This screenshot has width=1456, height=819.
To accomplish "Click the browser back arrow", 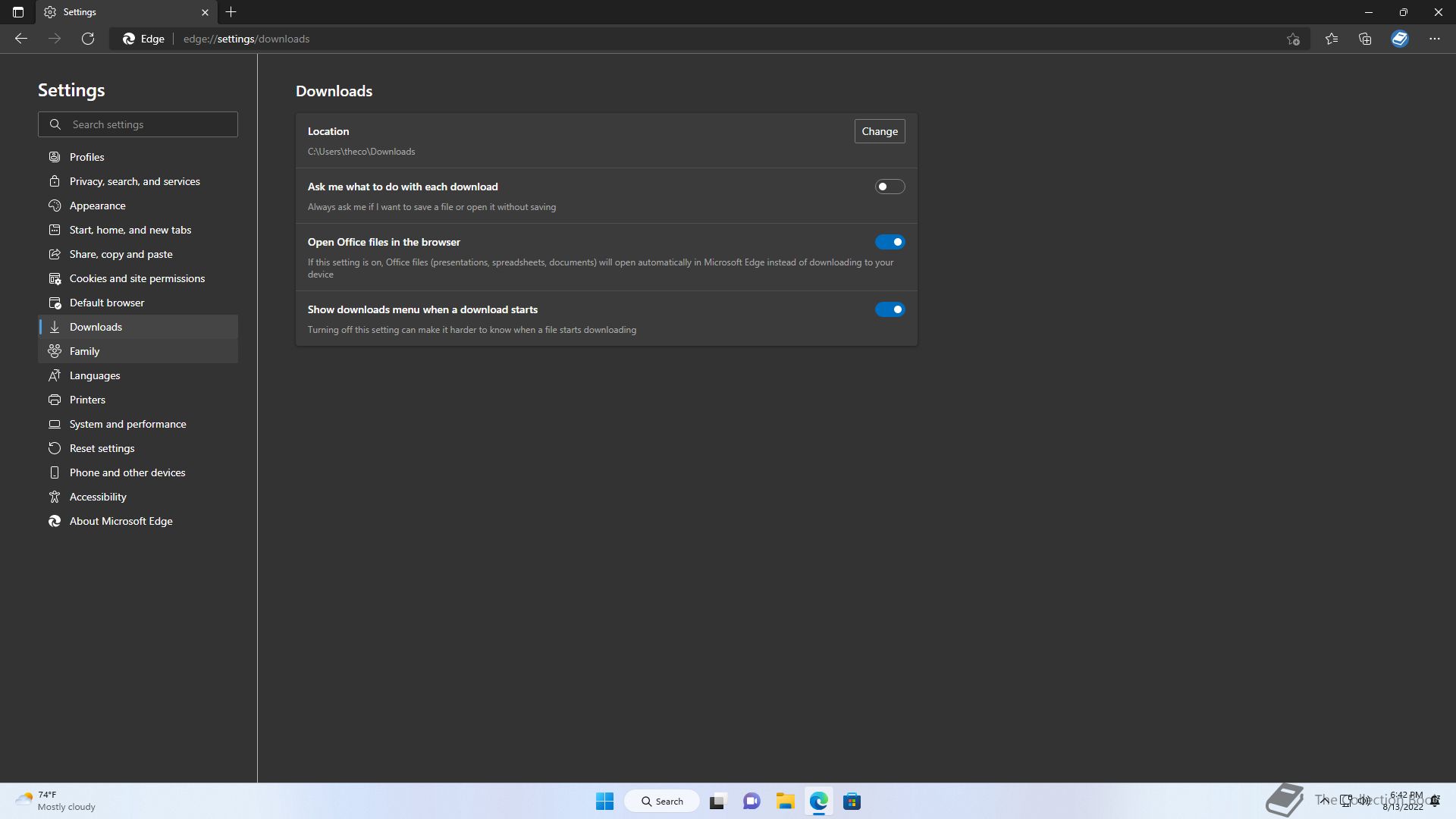I will pos(21,39).
